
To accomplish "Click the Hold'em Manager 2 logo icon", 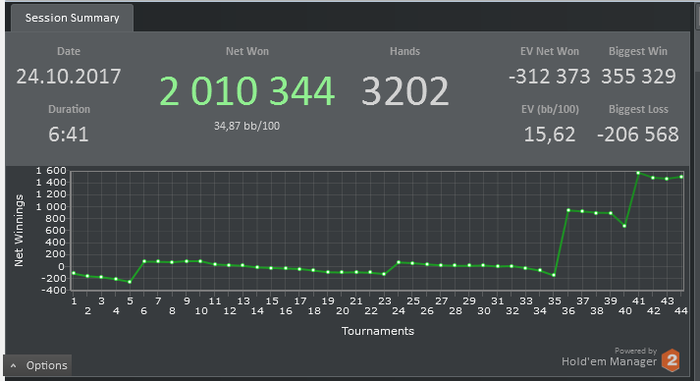I will click(671, 360).
